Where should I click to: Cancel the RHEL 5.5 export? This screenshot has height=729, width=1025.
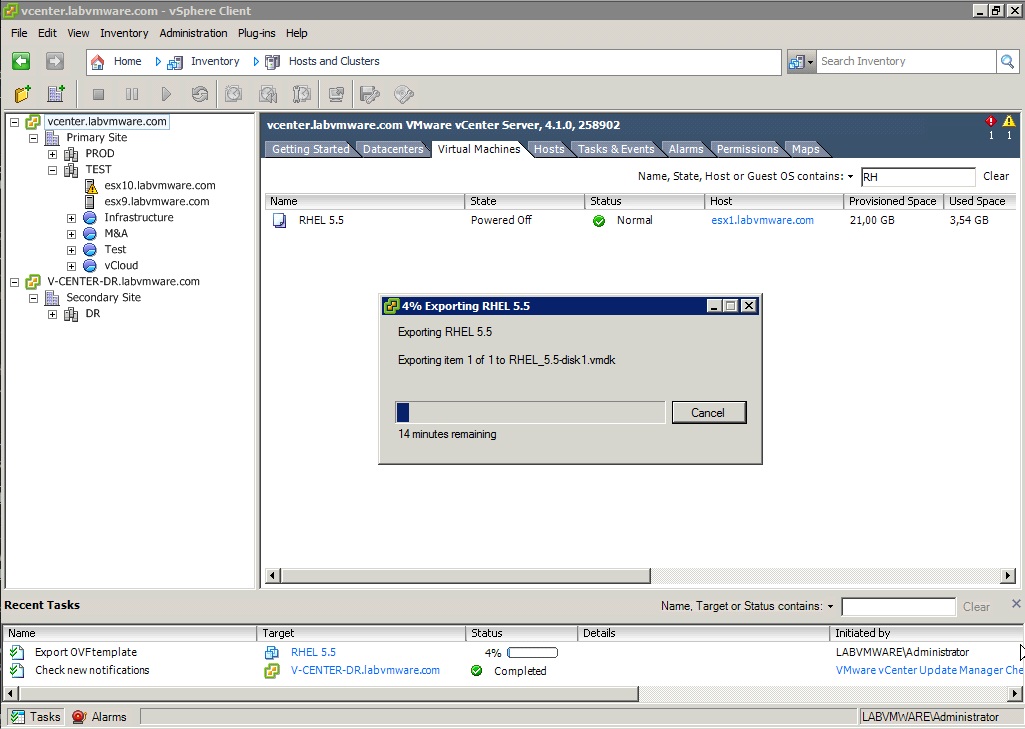709,413
